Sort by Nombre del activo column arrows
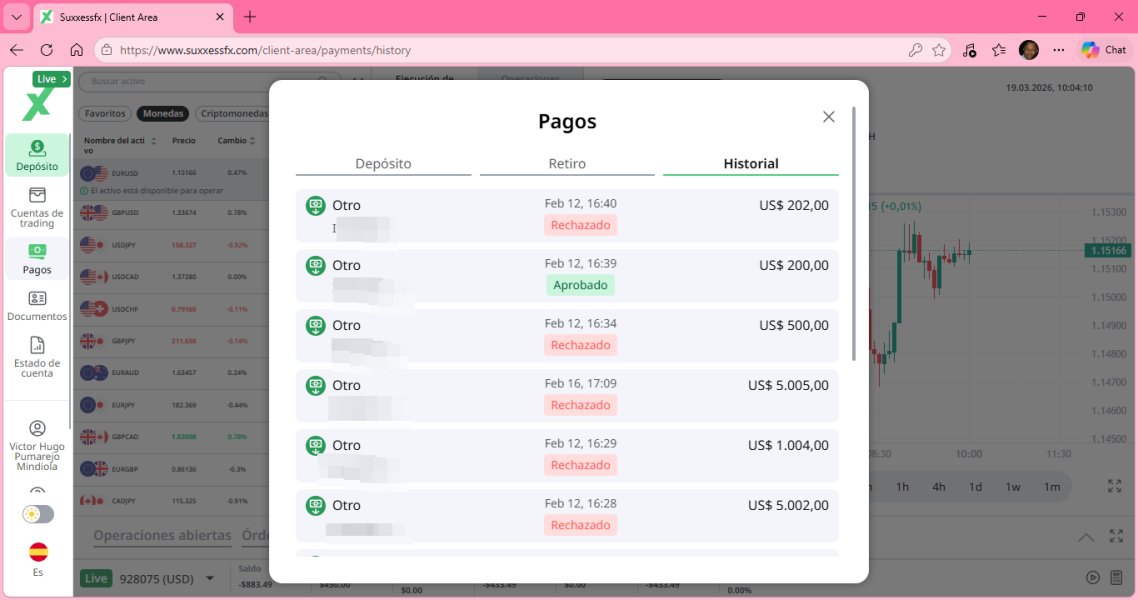The width and height of the screenshot is (1138, 600). point(154,141)
